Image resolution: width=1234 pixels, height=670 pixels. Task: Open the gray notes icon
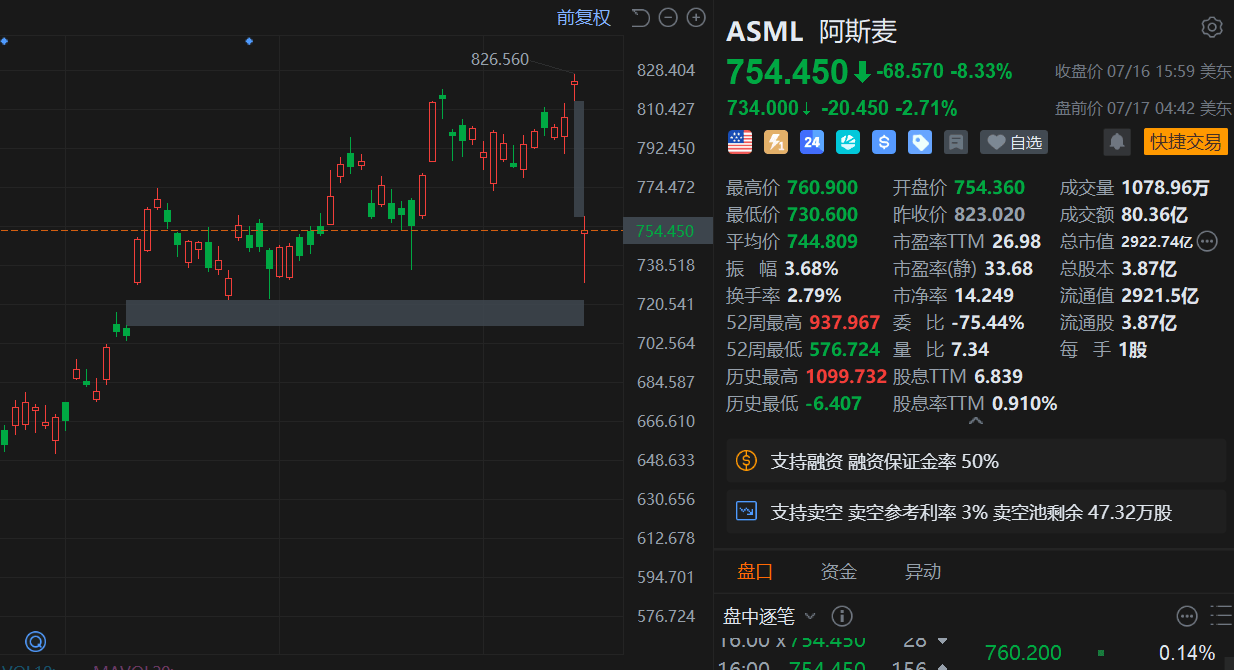tap(956, 142)
